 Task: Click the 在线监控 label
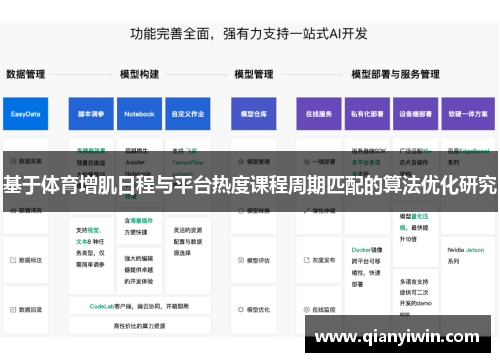point(324,310)
